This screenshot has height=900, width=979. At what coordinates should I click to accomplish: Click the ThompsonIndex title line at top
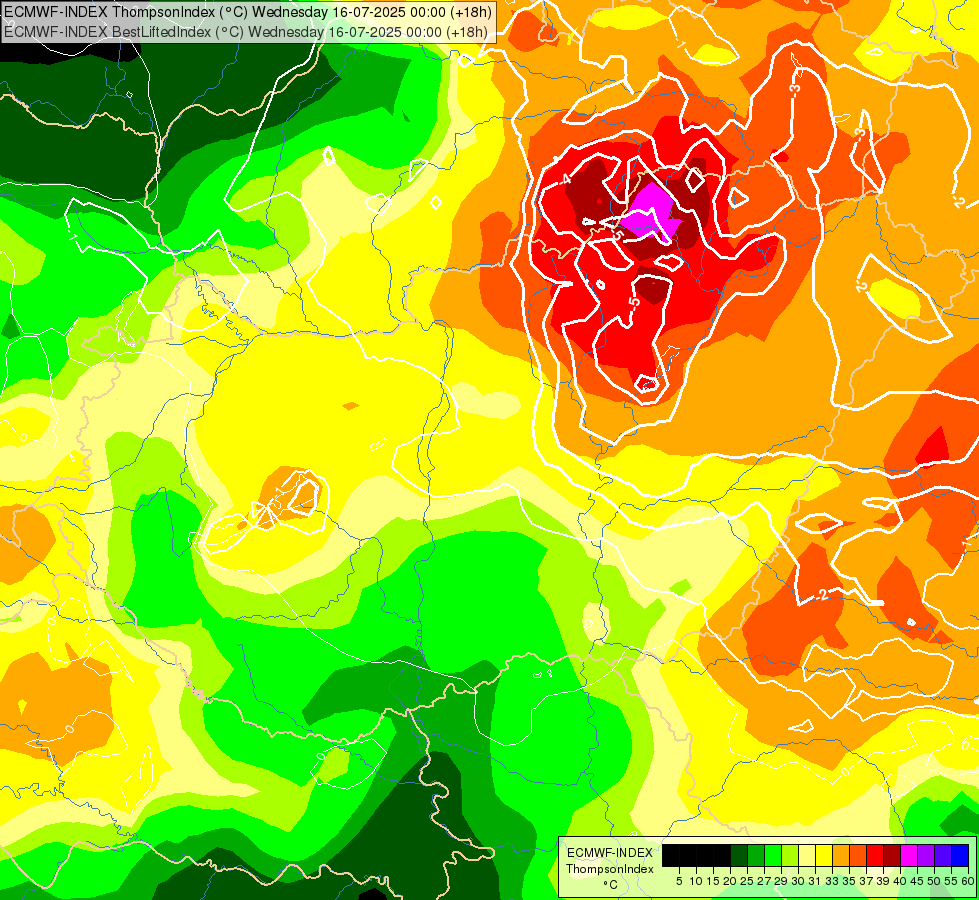point(248,11)
